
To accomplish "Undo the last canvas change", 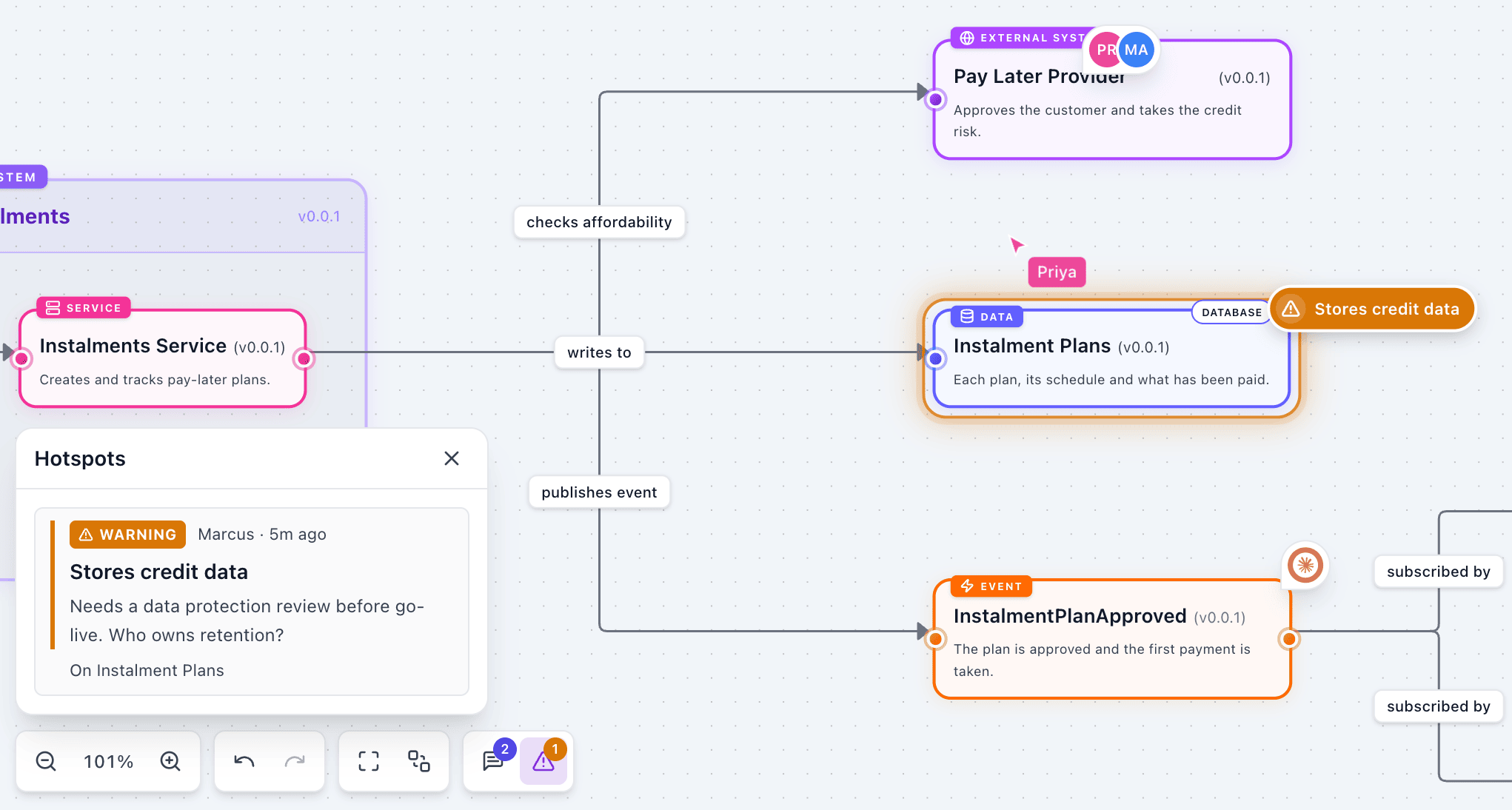I will (244, 761).
